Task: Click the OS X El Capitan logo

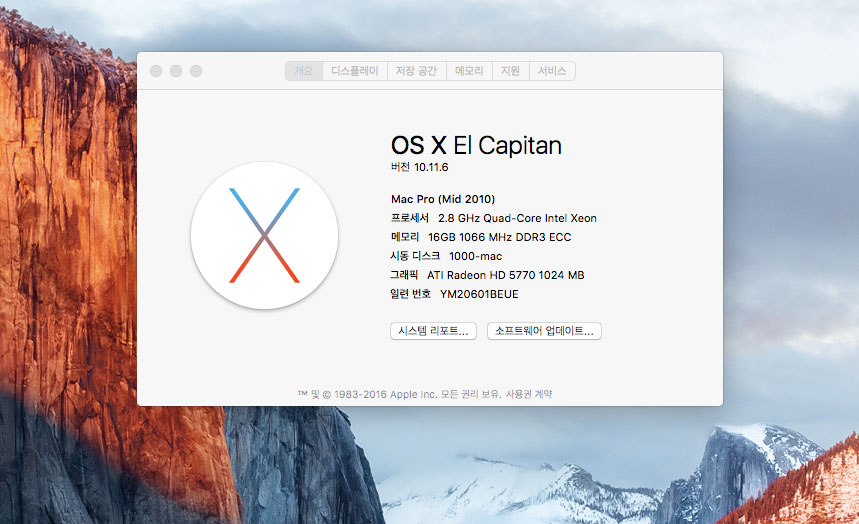Action: click(x=264, y=236)
